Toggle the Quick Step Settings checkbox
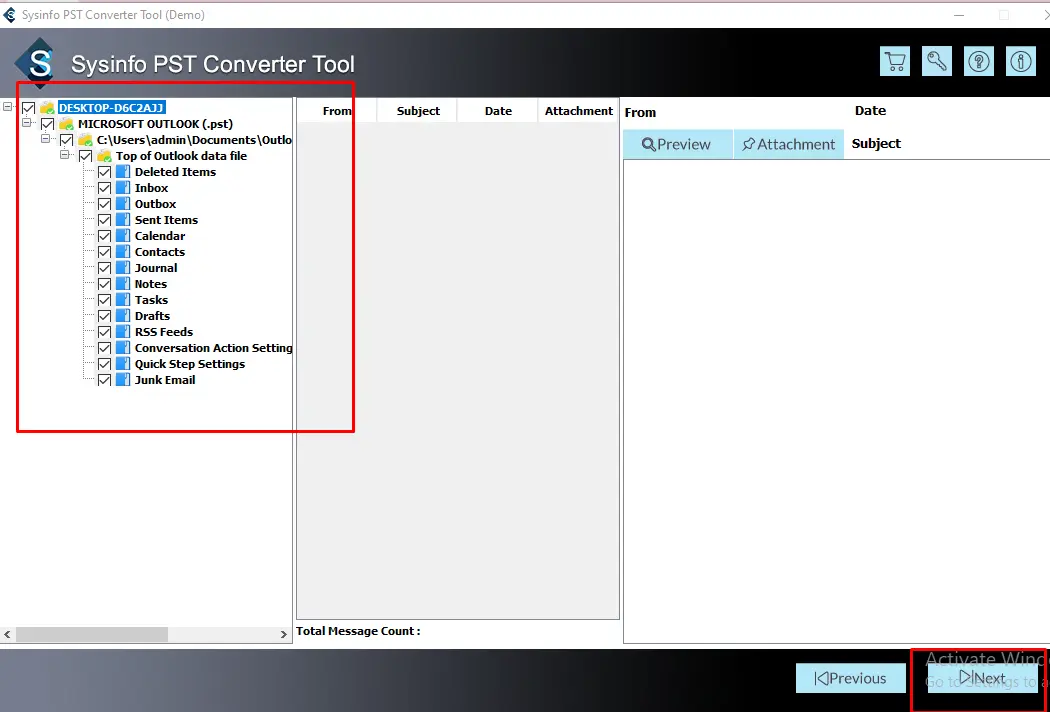 104,364
